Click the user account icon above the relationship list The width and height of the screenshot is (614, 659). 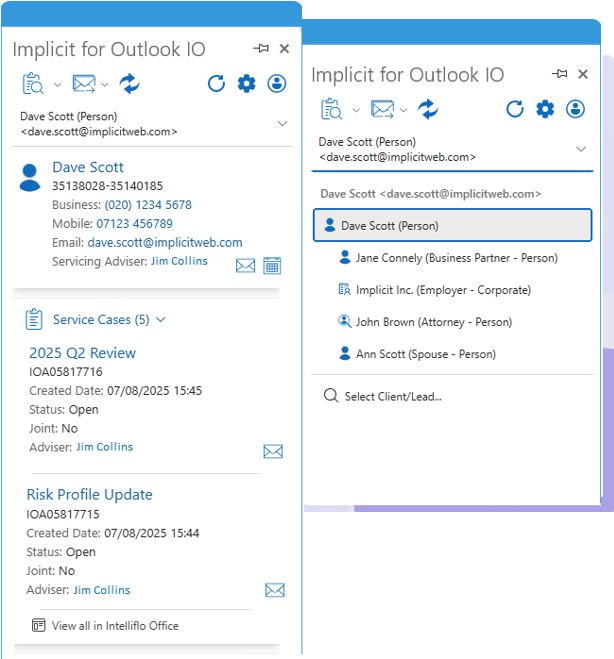[575, 109]
